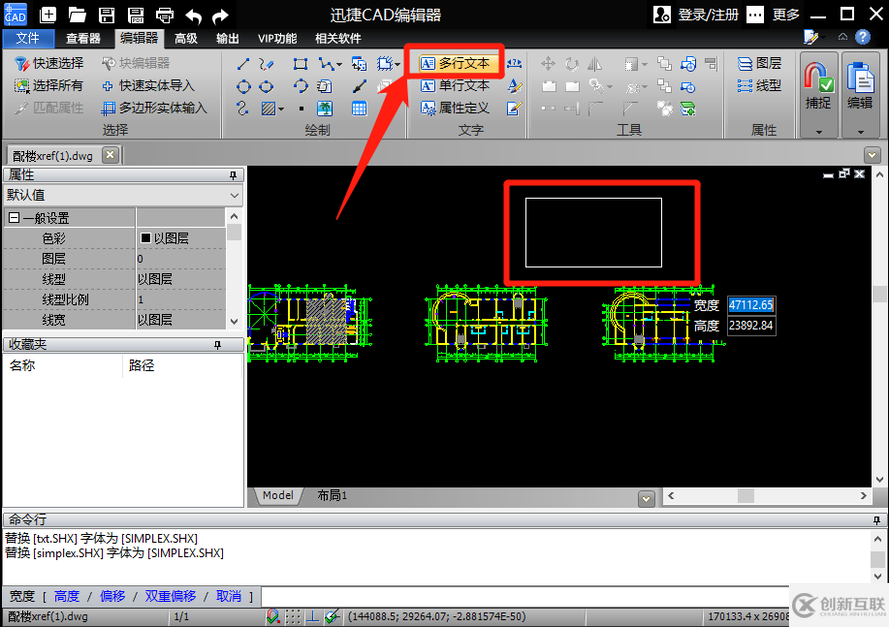Redo the action with the Redo arrow
This screenshot has width=889, height=627.
[220, 16]
